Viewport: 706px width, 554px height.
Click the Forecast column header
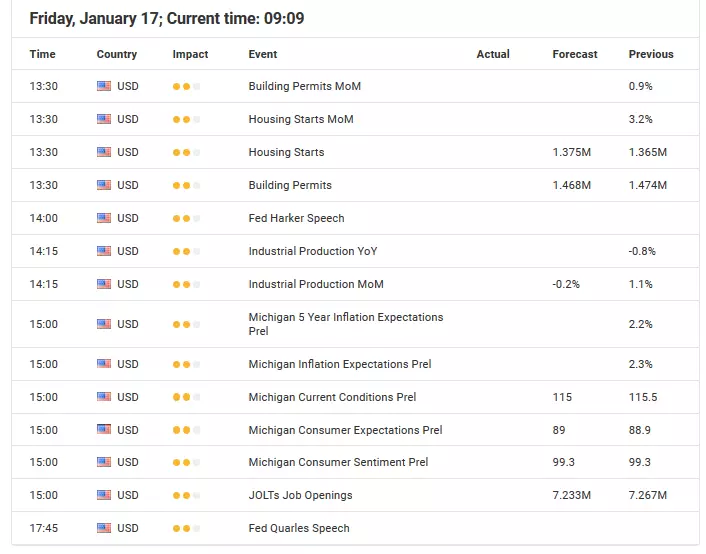coord(575,54)
